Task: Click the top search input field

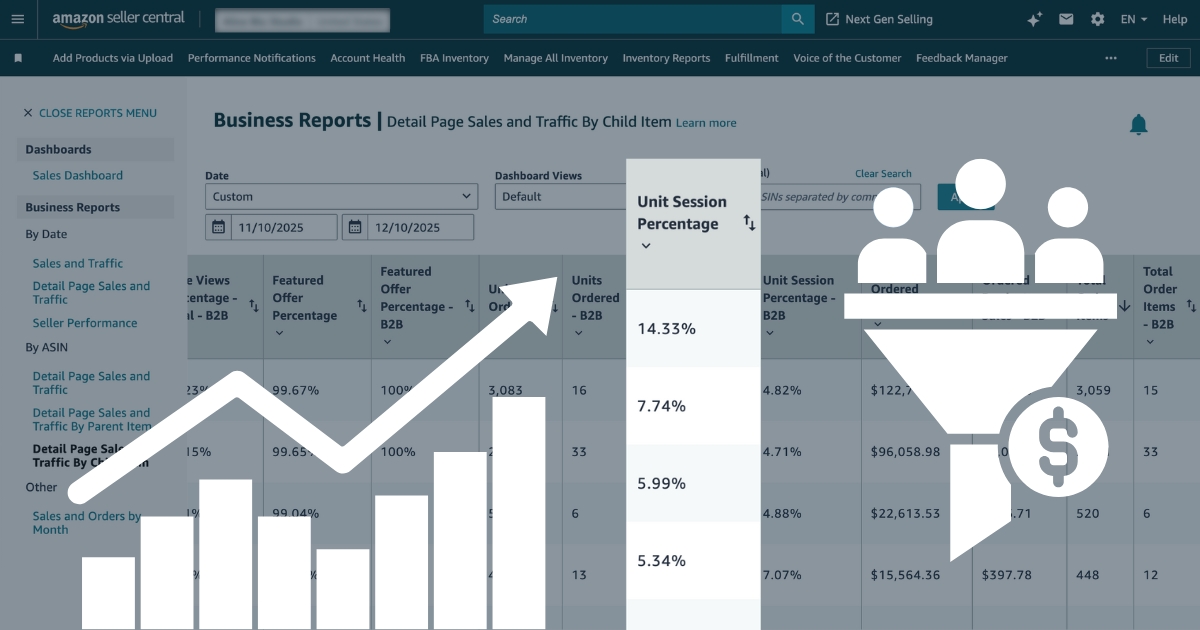Action: coord(632,19)
